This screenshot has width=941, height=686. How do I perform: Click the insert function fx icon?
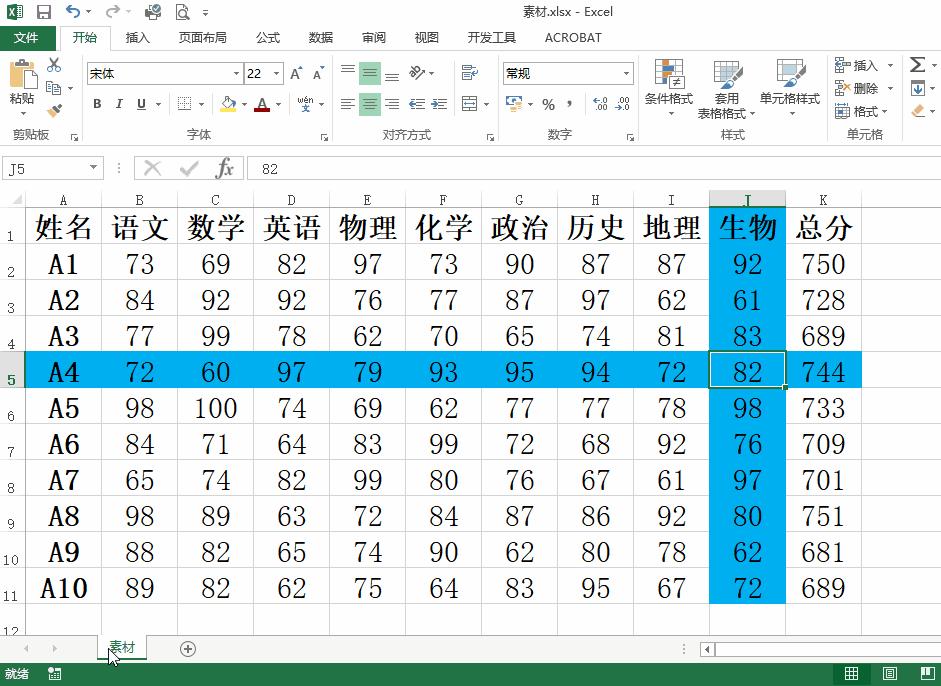pos(224,169)
